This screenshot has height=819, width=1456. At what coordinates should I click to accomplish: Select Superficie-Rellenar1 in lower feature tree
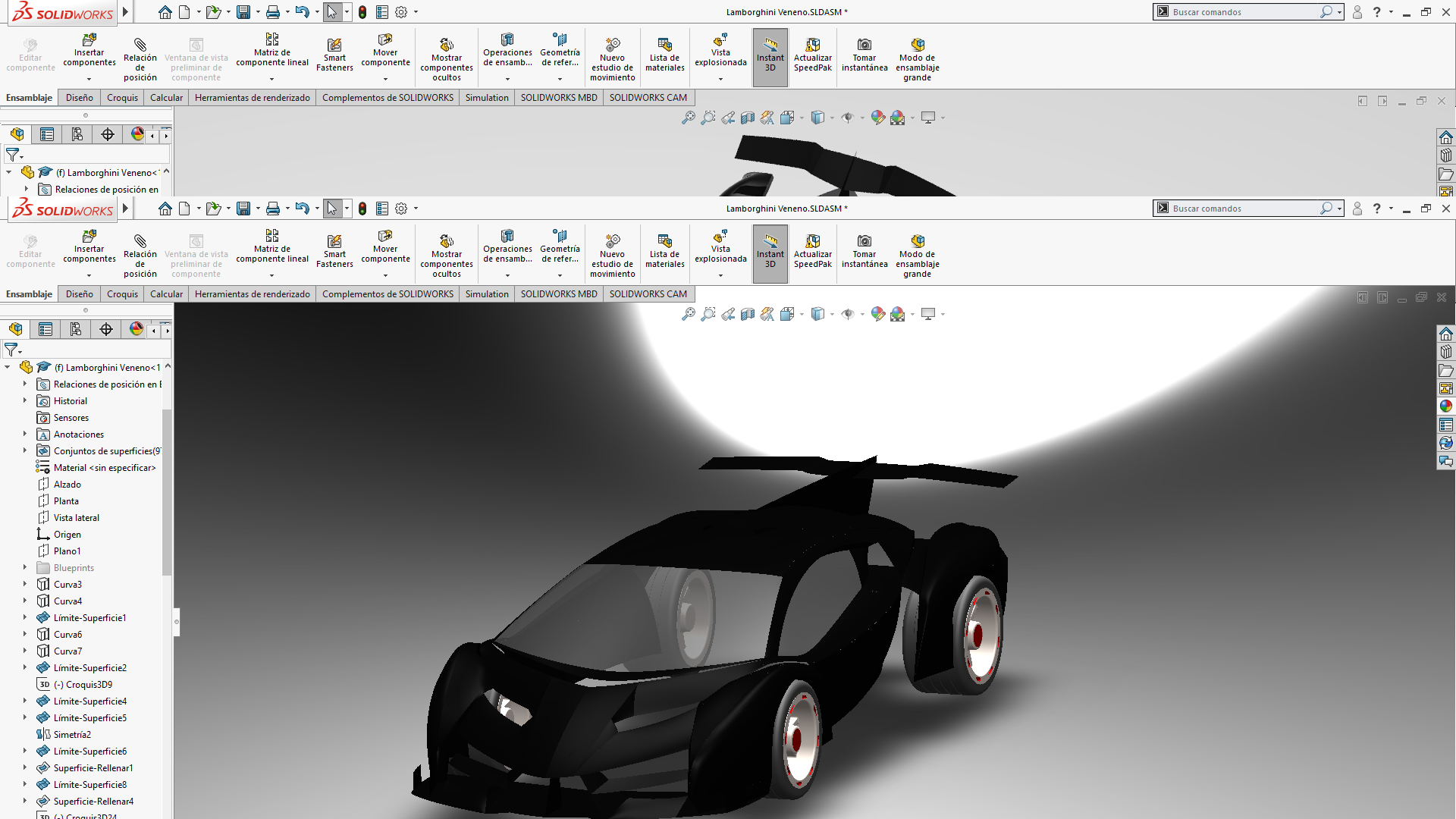93,768
